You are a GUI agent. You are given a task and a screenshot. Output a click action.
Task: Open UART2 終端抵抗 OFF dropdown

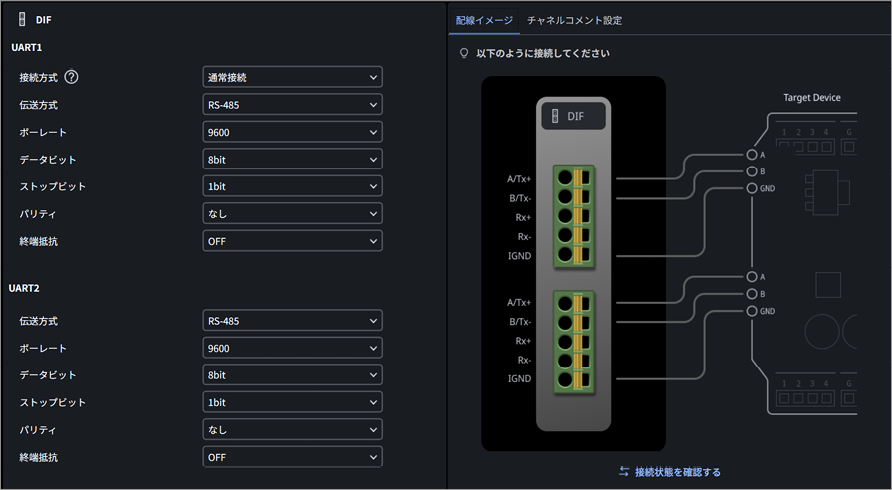pos(292,457)
